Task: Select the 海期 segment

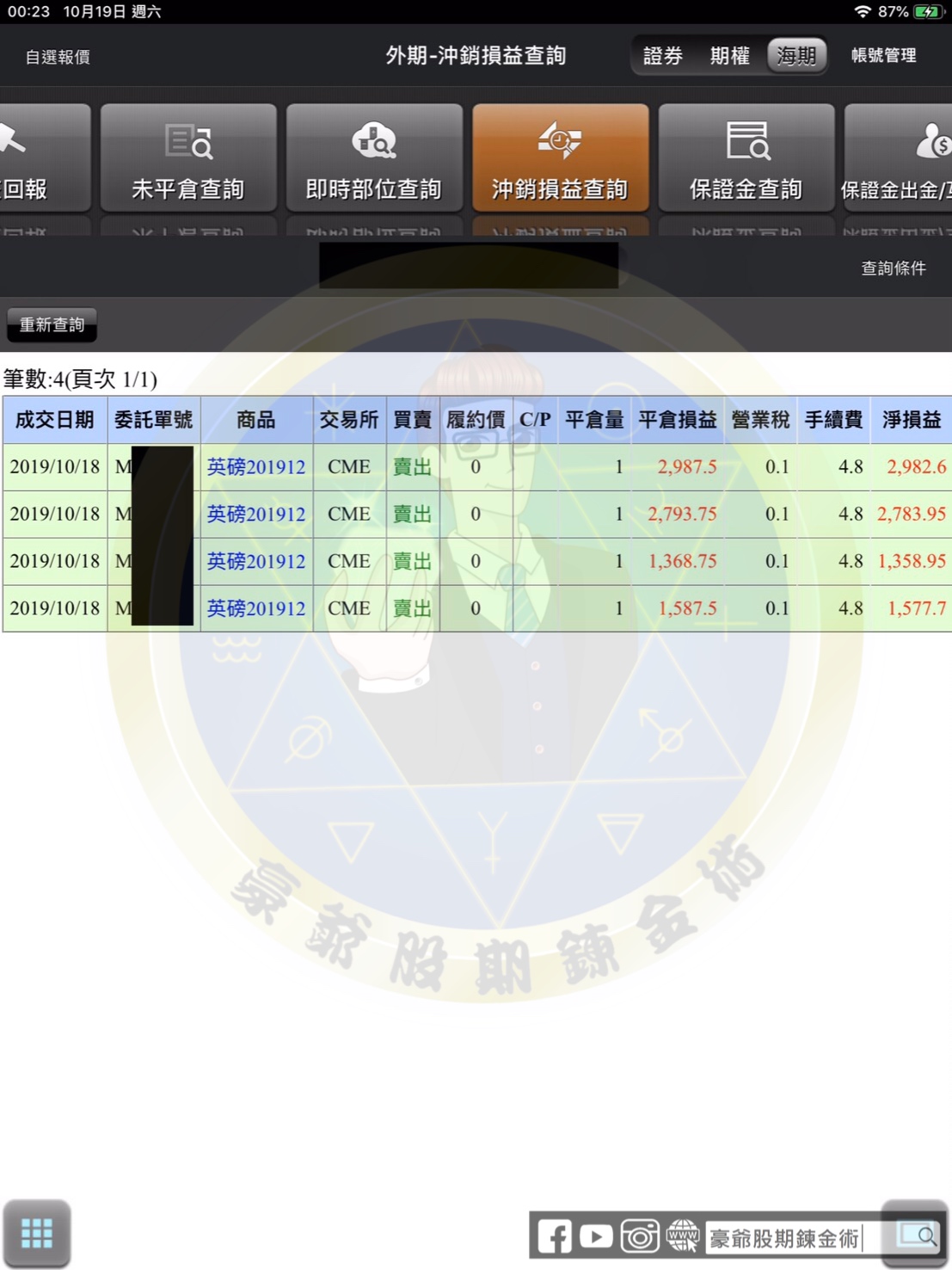Action: coord(796,56)
